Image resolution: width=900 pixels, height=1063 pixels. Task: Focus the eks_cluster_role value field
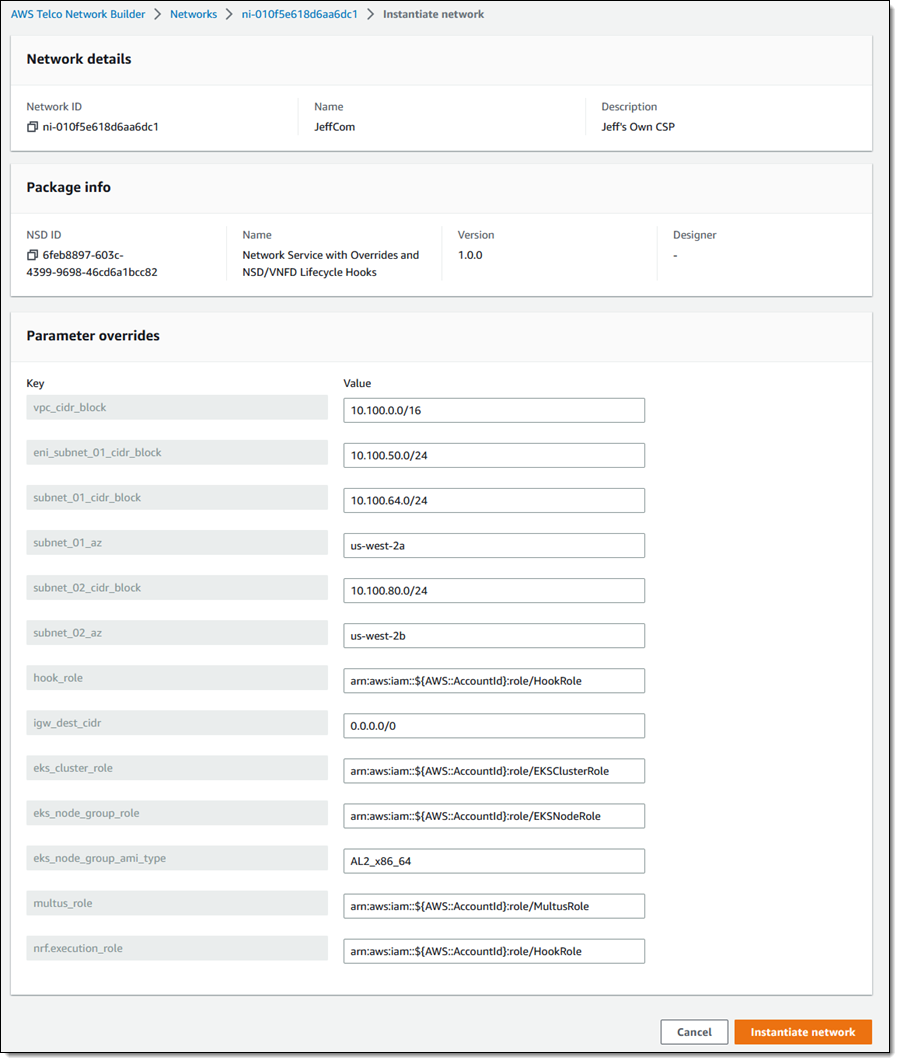pos(494,771)
